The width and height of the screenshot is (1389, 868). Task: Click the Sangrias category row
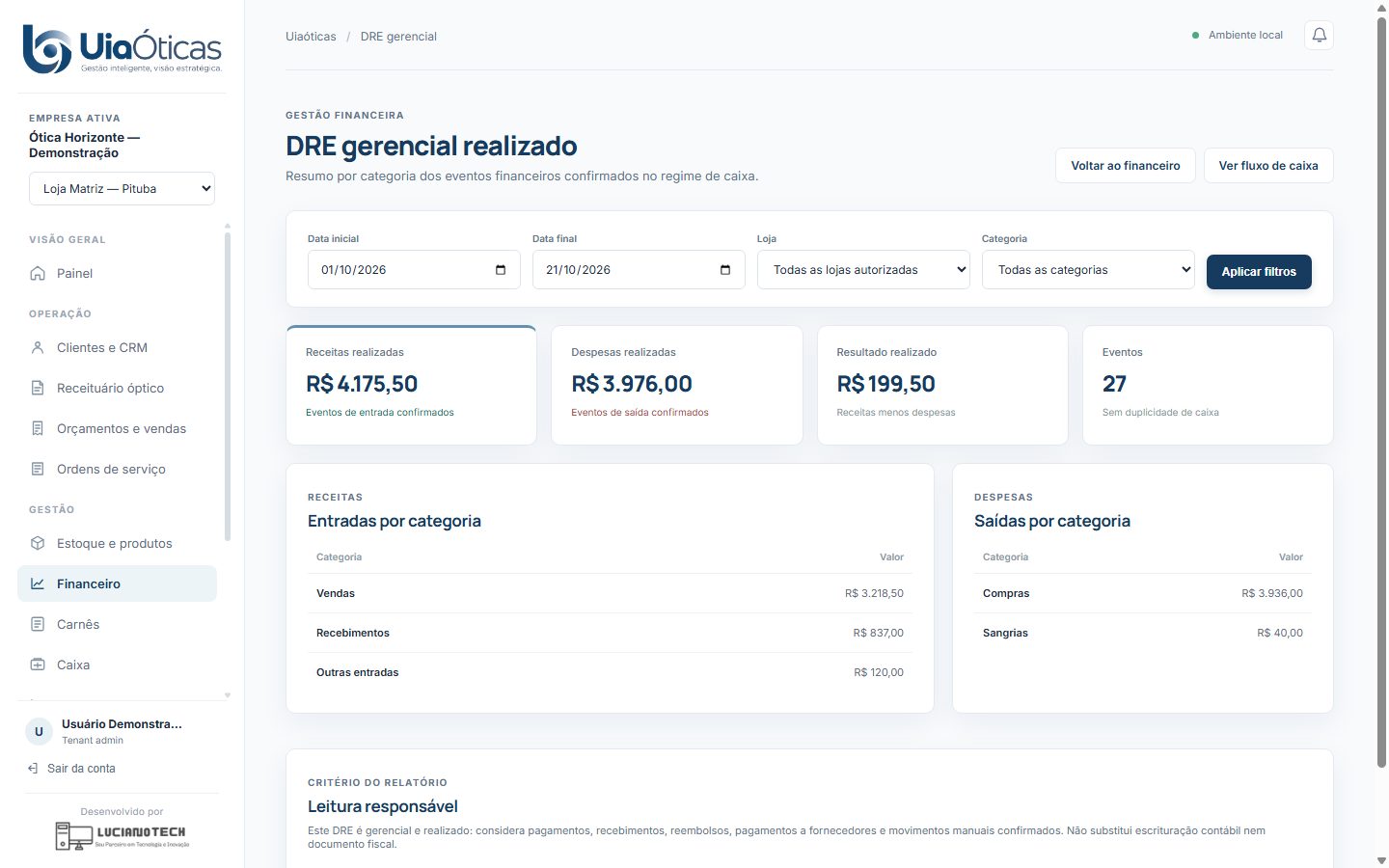coord(1143,633)
